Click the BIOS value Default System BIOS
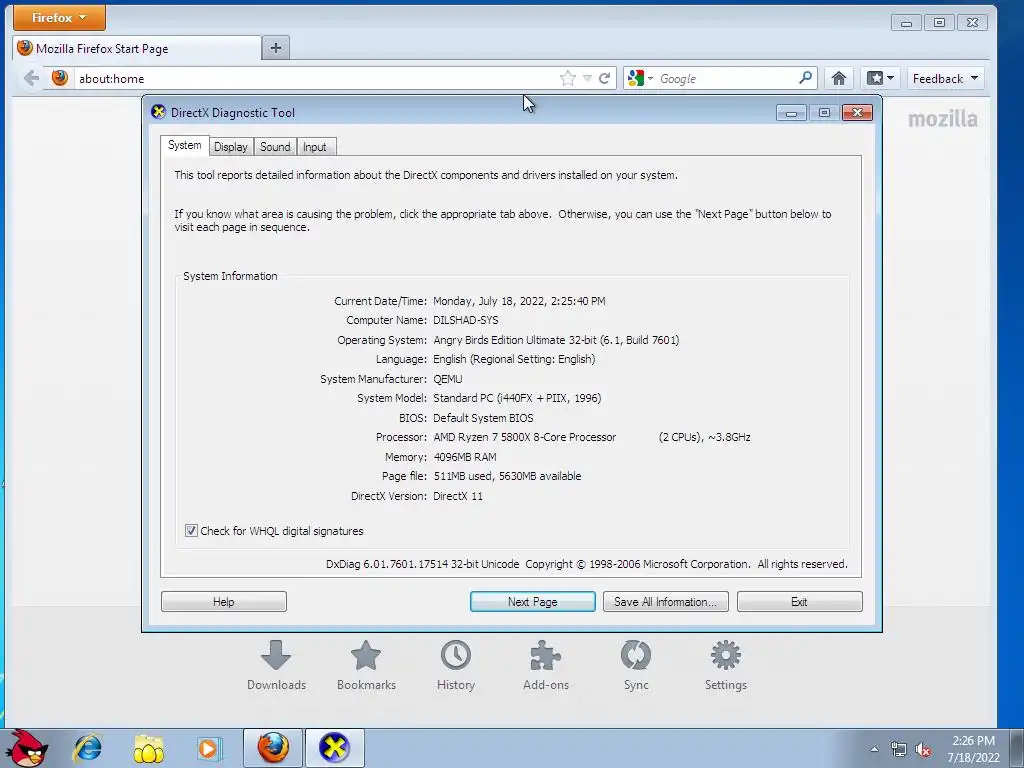Screen dimensions: 1024x768 [483, 417]
